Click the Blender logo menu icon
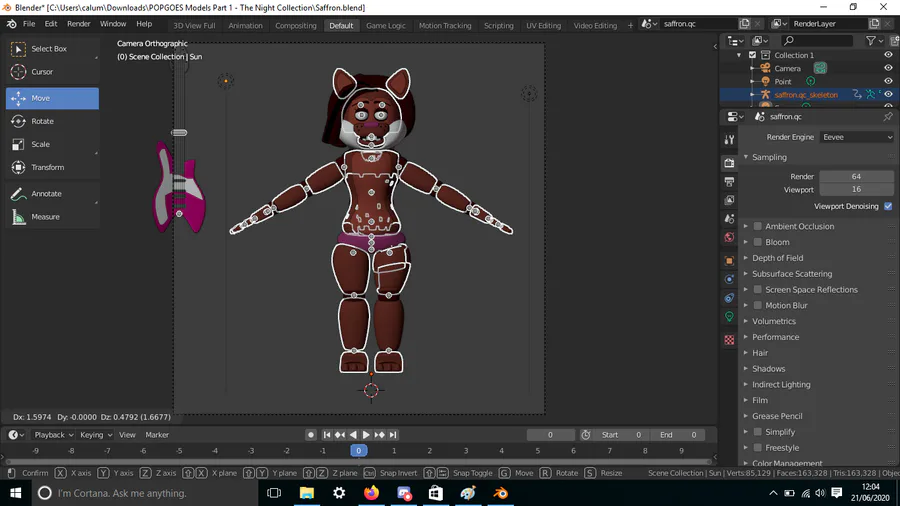This screenshot has width=900, height=506. 11,24
